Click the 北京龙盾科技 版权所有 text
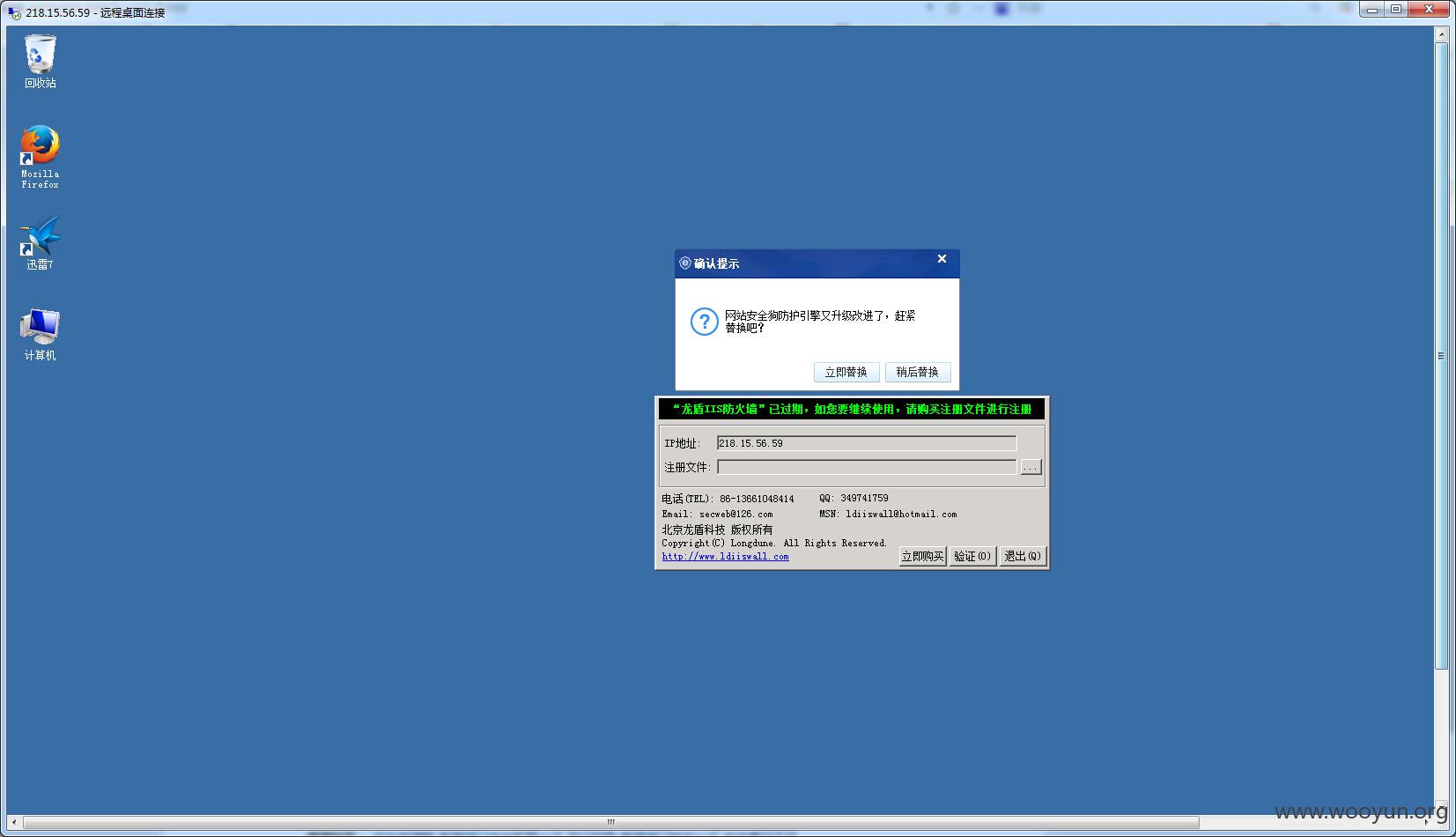Screen dimensions: 1456x837 [717, 530]
